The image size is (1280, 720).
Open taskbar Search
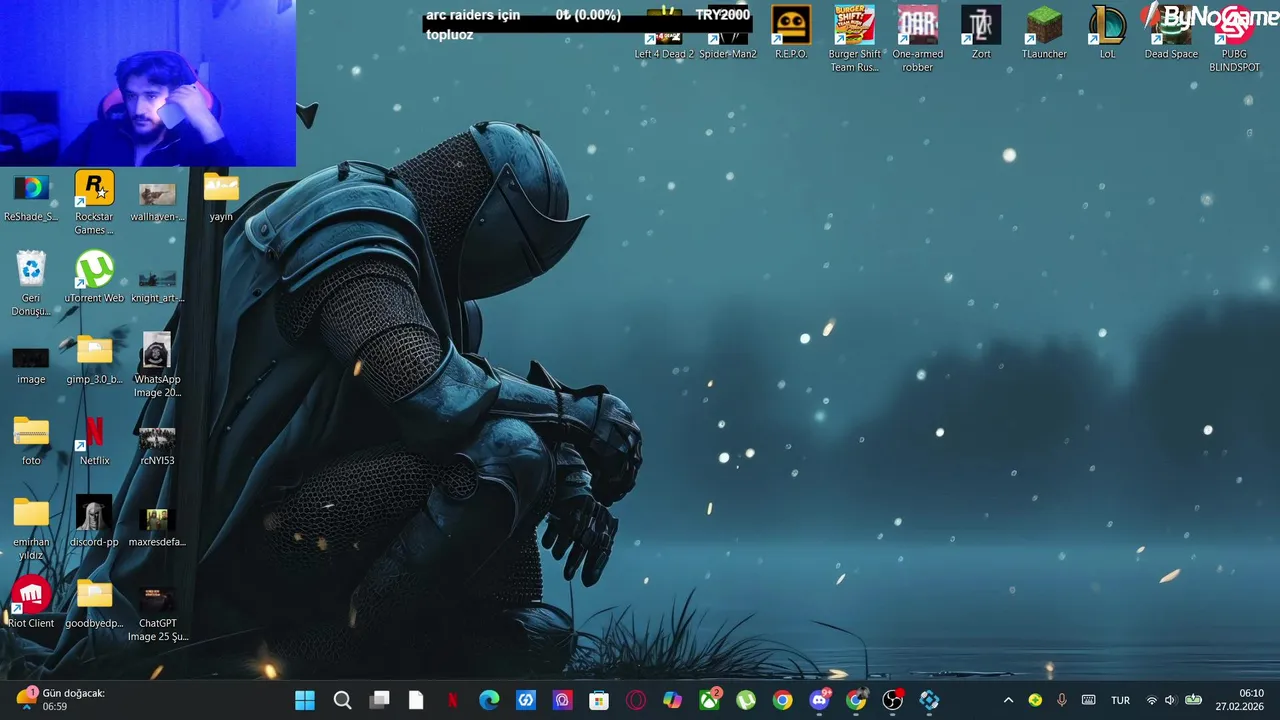342,700
